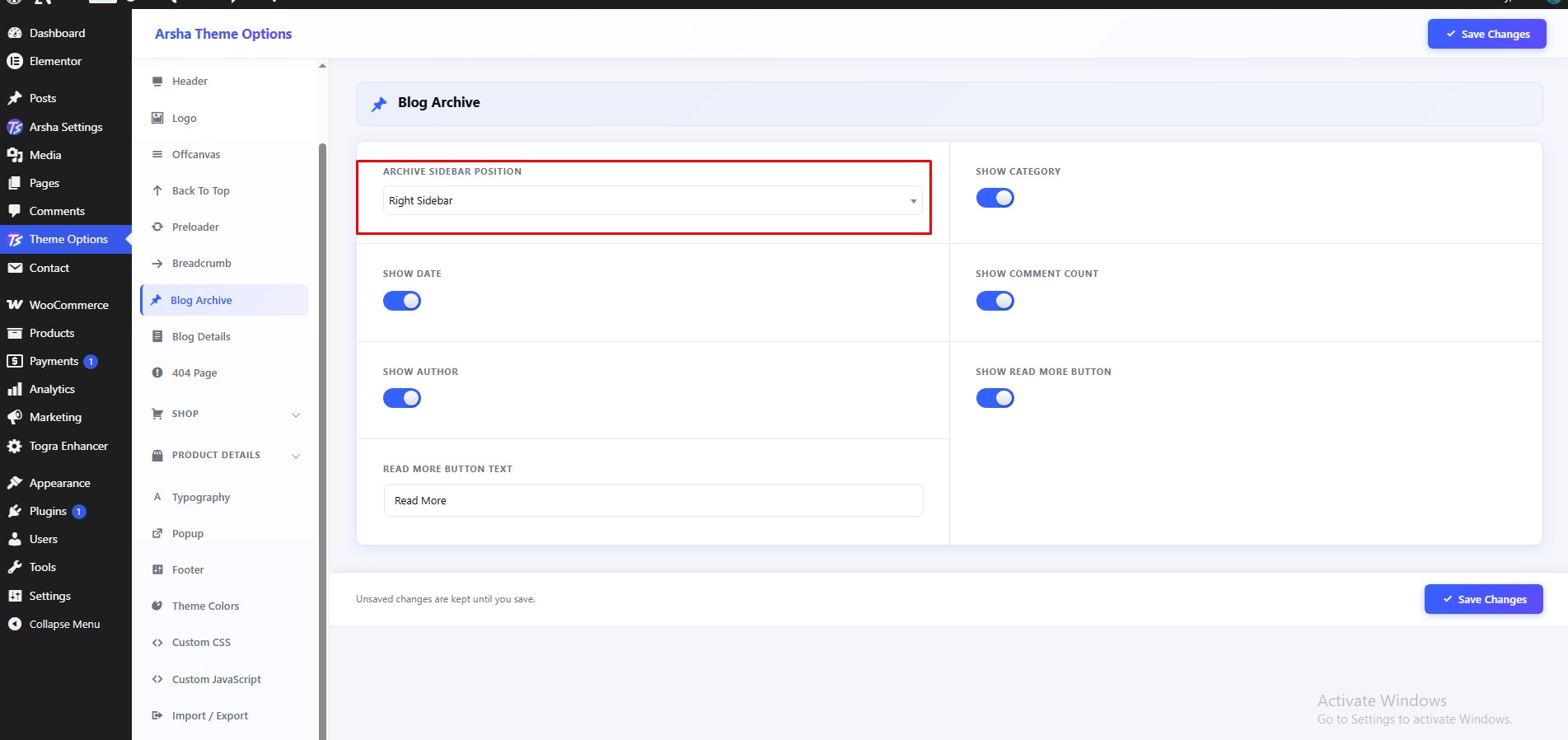This screenshot has width=1568, height=740.
Task: Click the Togra Enhancer gear icon
Action: (15, 446)
